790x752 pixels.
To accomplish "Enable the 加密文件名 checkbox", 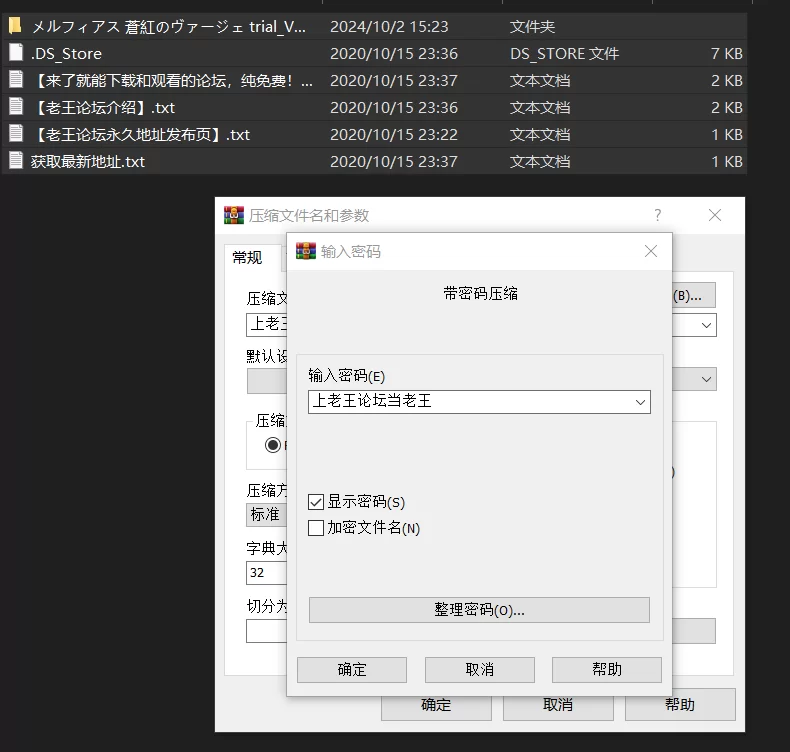I will coord(316,528).
